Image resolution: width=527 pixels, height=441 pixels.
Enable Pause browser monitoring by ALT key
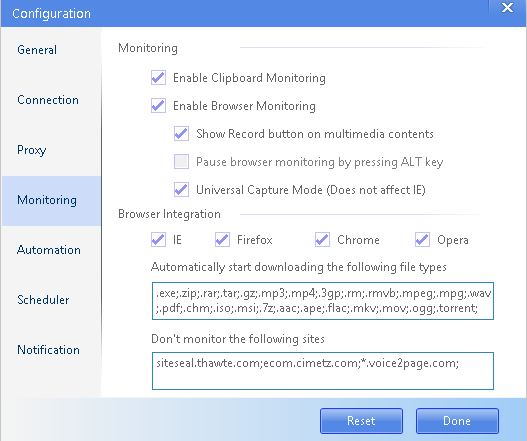(x=181, y=161)
